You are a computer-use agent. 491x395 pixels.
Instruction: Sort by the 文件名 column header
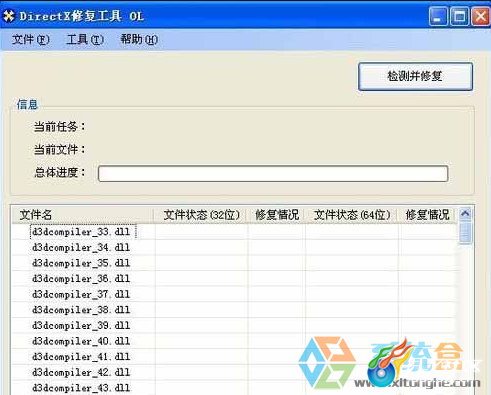pos(83,215)
